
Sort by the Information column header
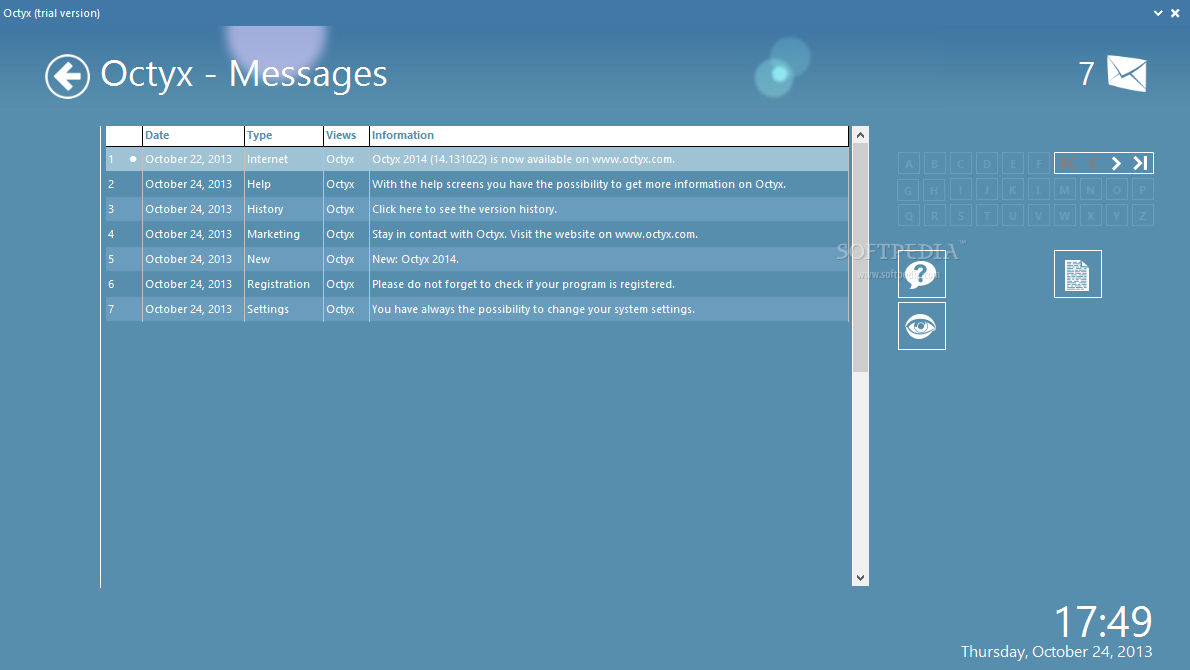(609, 135)
